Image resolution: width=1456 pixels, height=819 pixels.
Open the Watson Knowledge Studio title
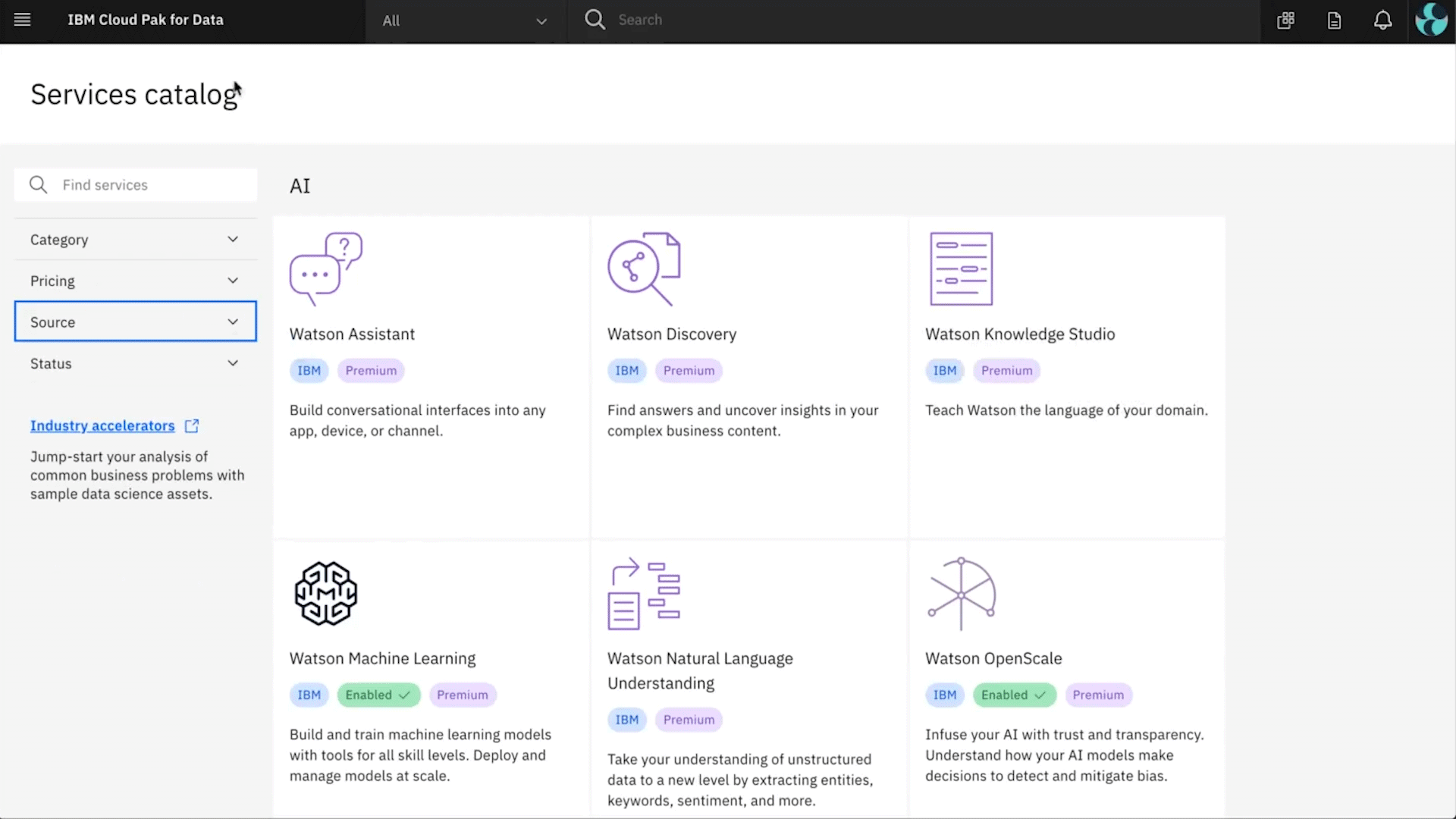(1020, 334)
